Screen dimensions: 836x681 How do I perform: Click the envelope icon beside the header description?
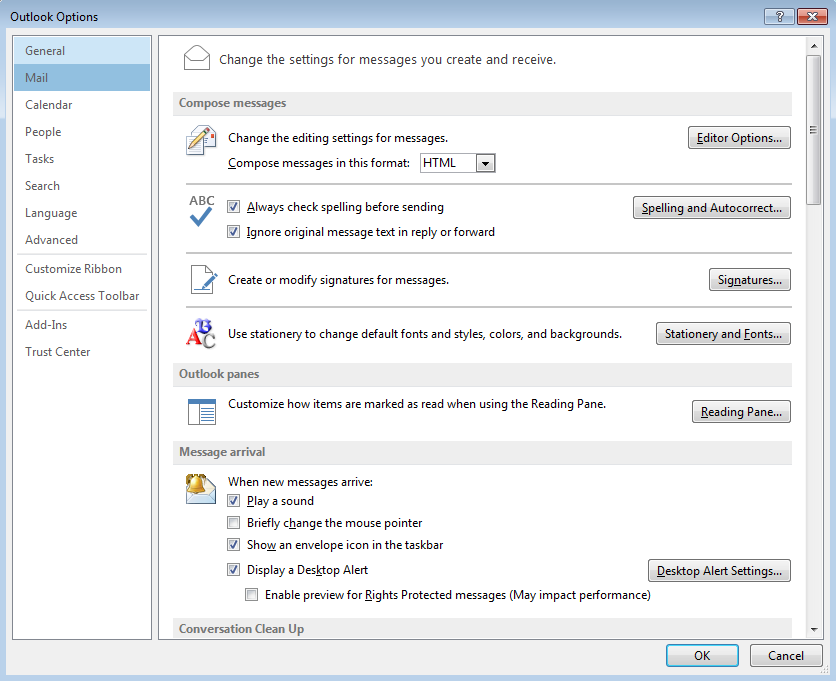click(x=197, y=58)
